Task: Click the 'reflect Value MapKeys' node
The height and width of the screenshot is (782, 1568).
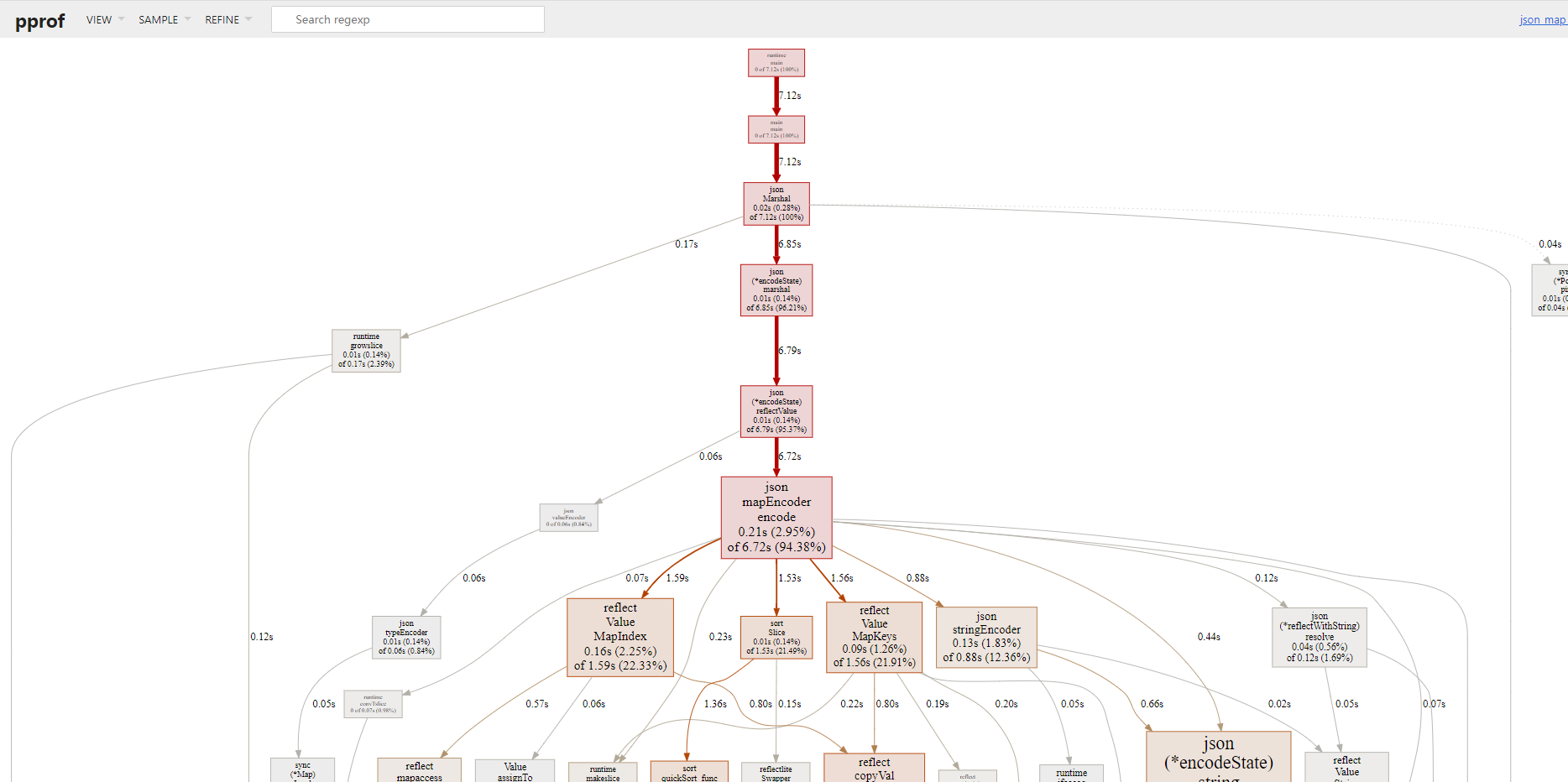Action: point(873,637)
